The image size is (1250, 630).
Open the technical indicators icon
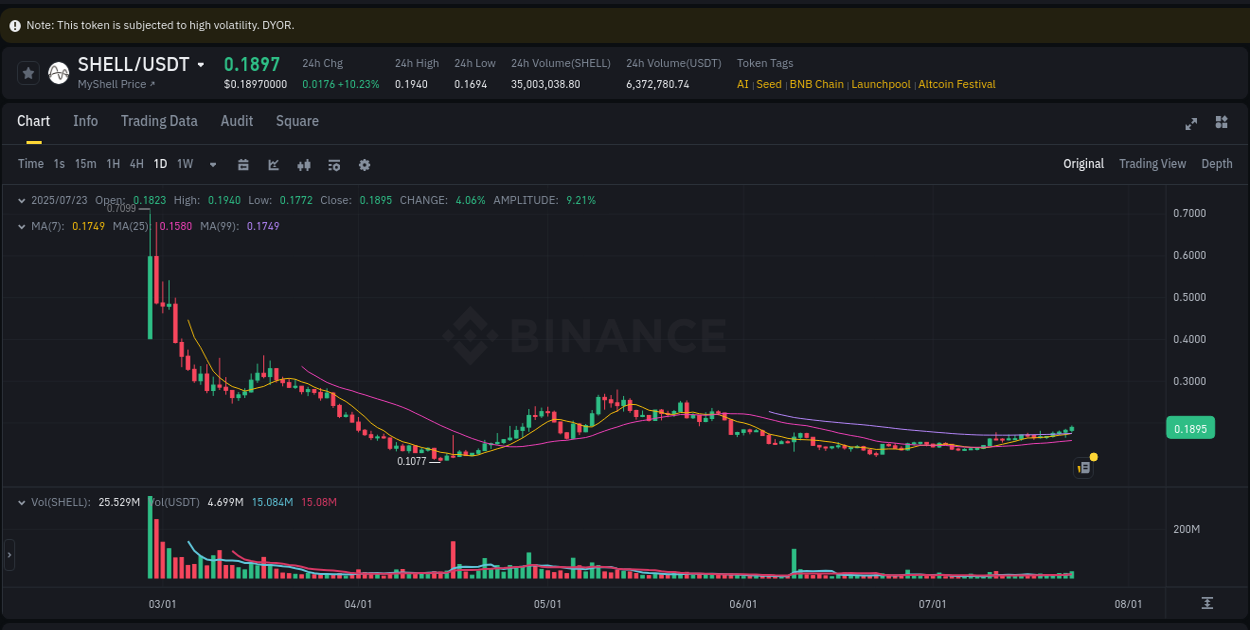pyautogui.click(x=334, y=164)
